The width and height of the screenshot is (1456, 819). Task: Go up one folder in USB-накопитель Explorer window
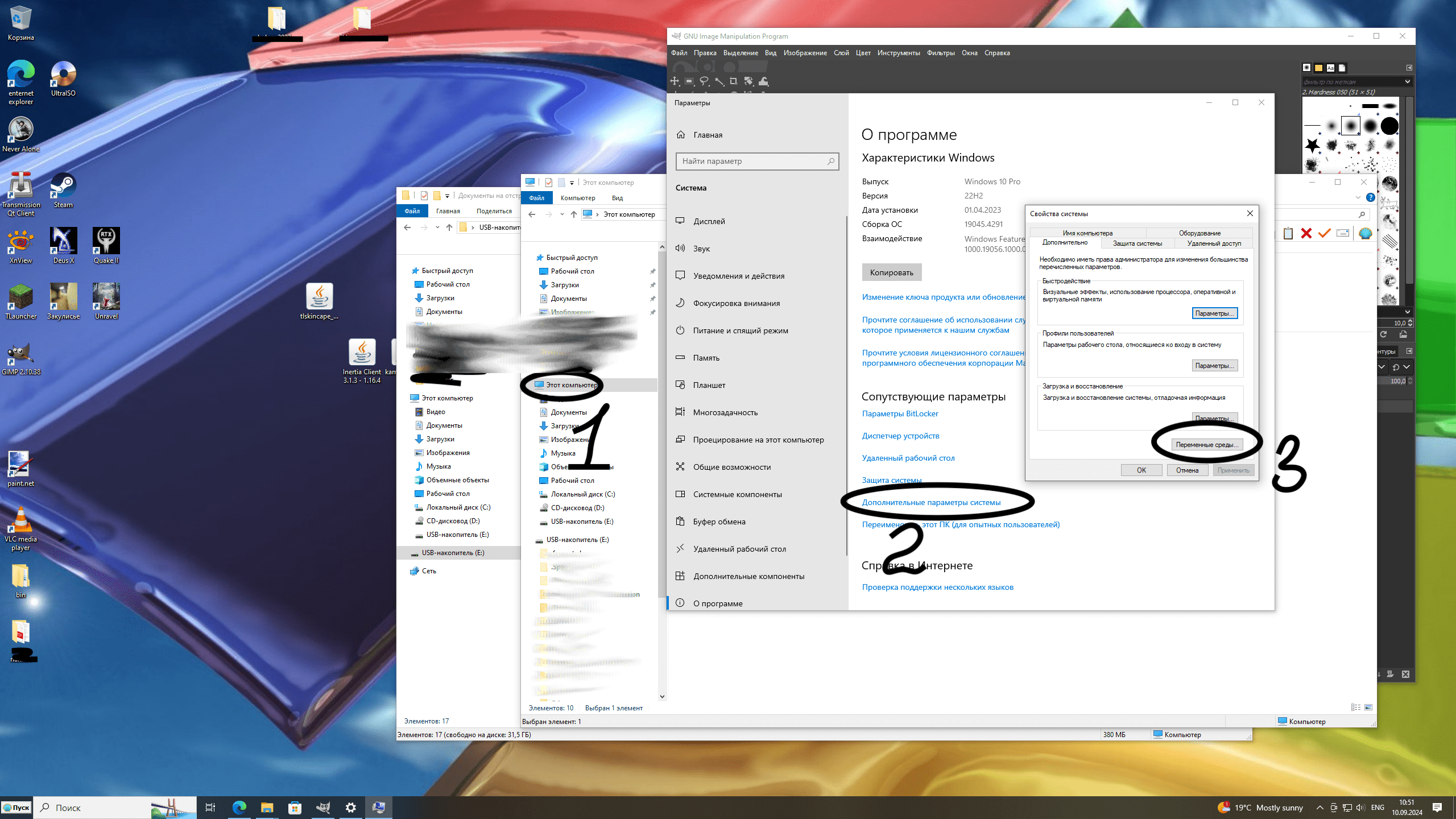[x=449, y=227]
